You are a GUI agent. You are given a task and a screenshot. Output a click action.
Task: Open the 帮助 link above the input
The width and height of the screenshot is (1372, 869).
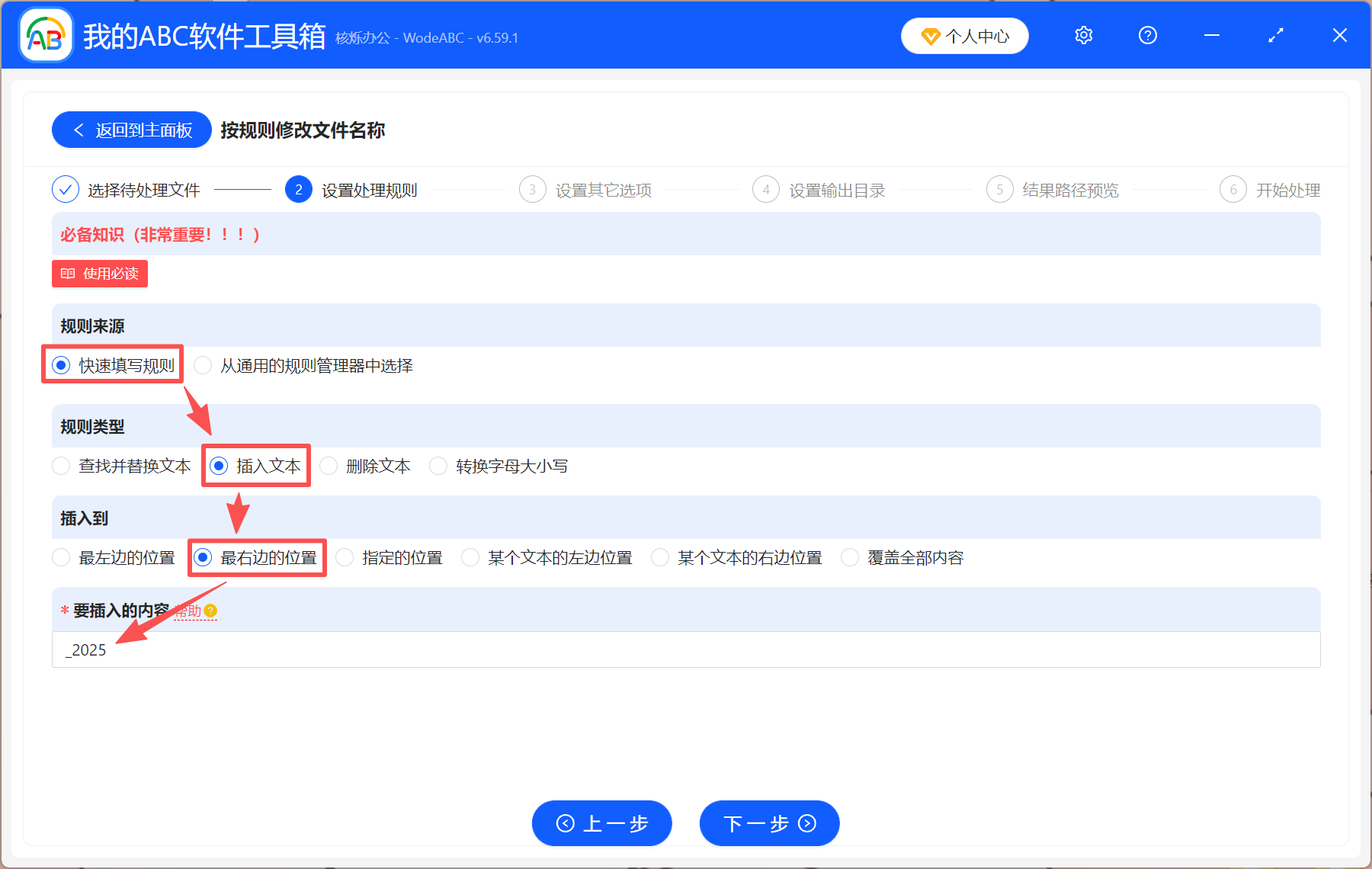pos(188,611)
